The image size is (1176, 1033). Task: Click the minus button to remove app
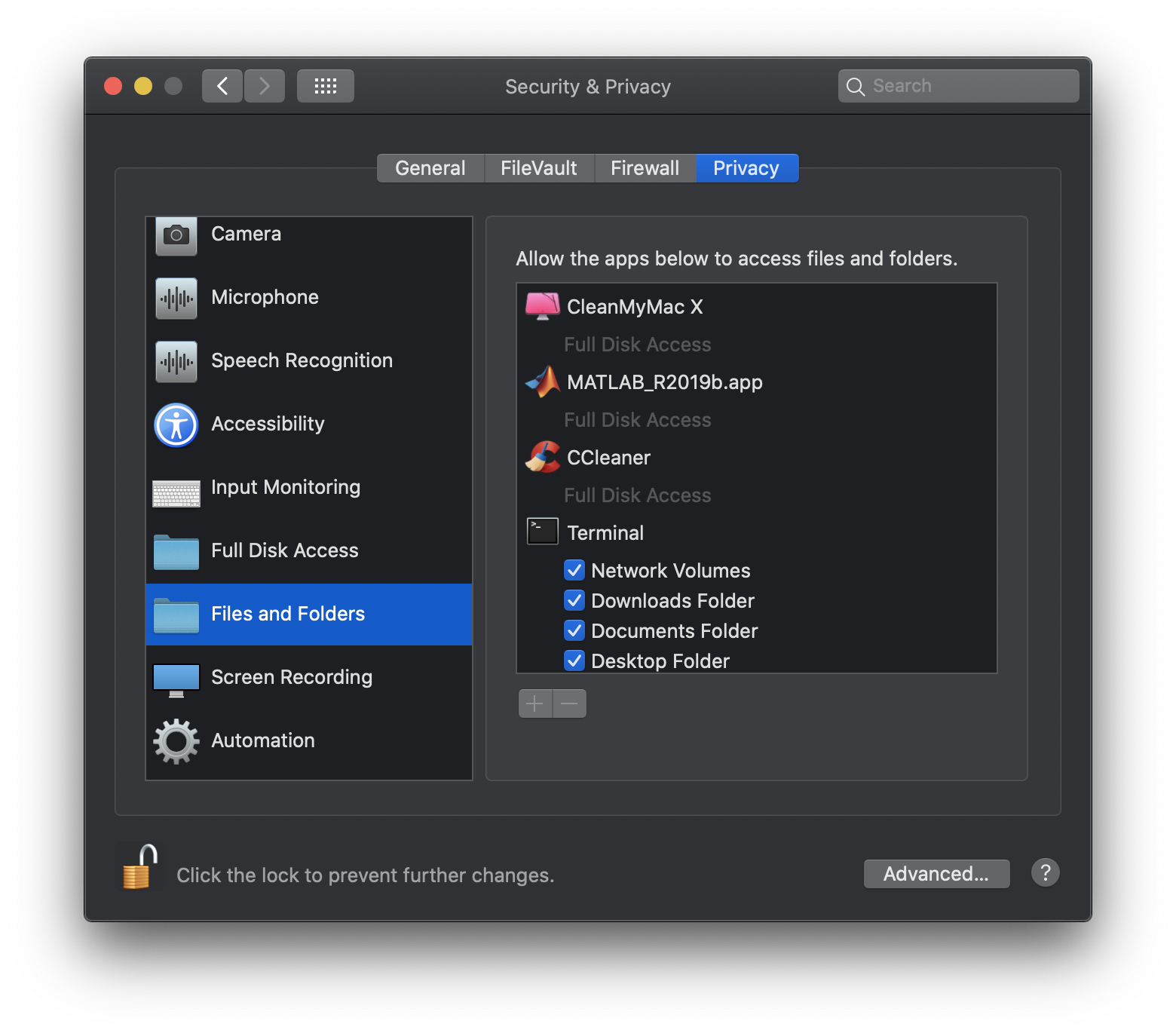(570, 703)
